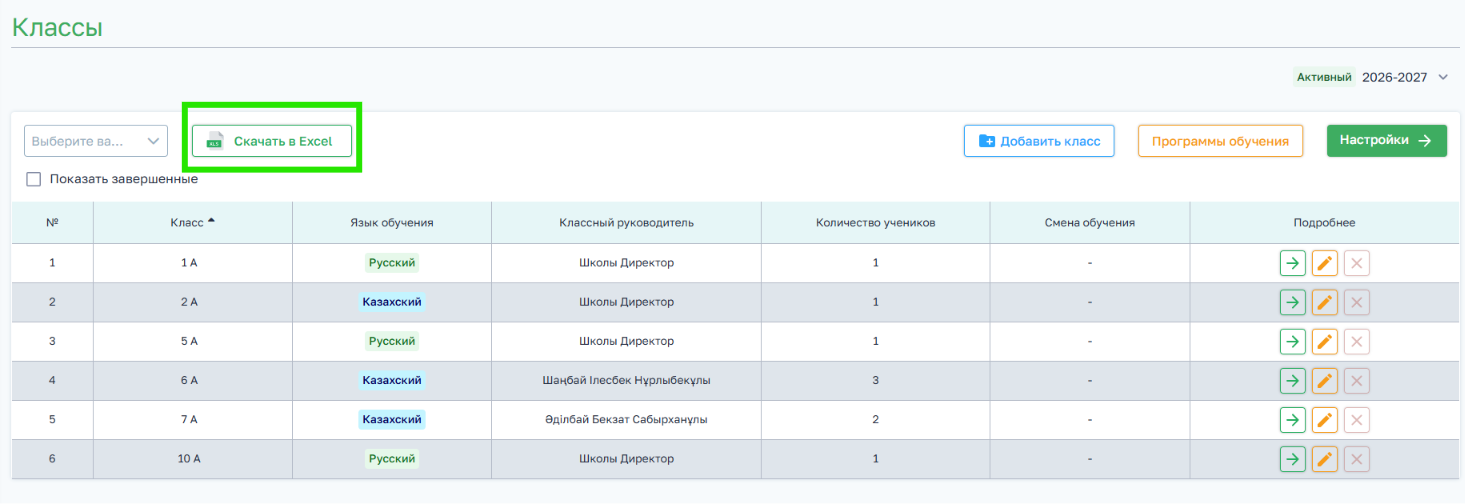The image size is (1465, 504).
Task: Click the Русский tag in row 1 А
Action: point(392,263)
